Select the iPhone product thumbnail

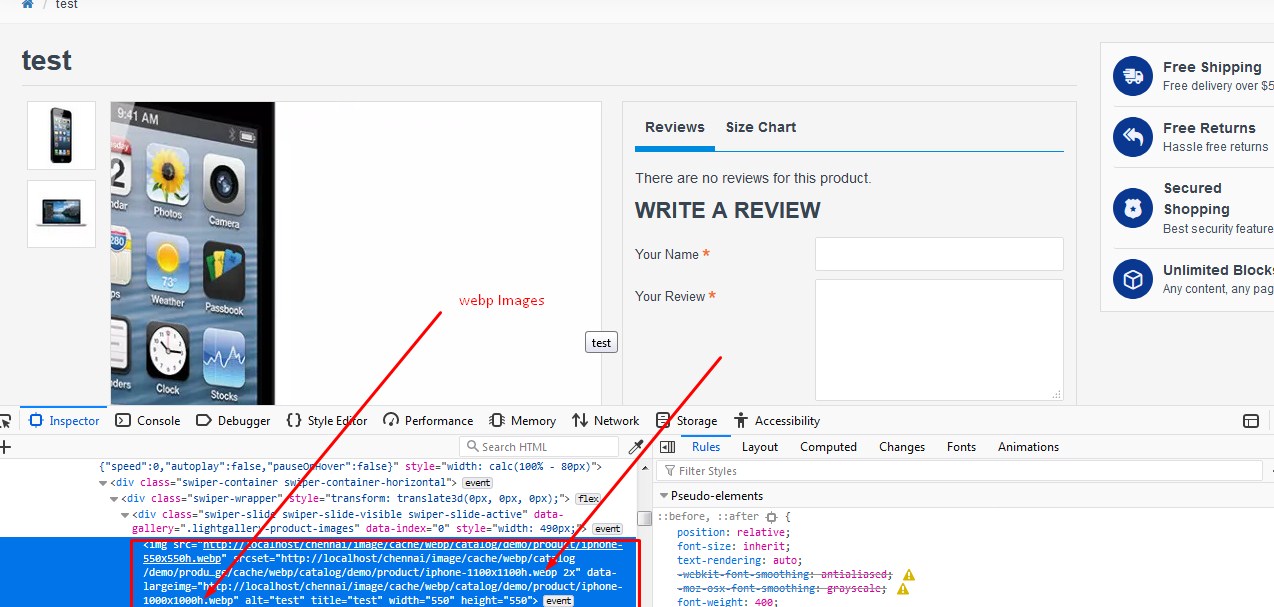pos(61,135)
